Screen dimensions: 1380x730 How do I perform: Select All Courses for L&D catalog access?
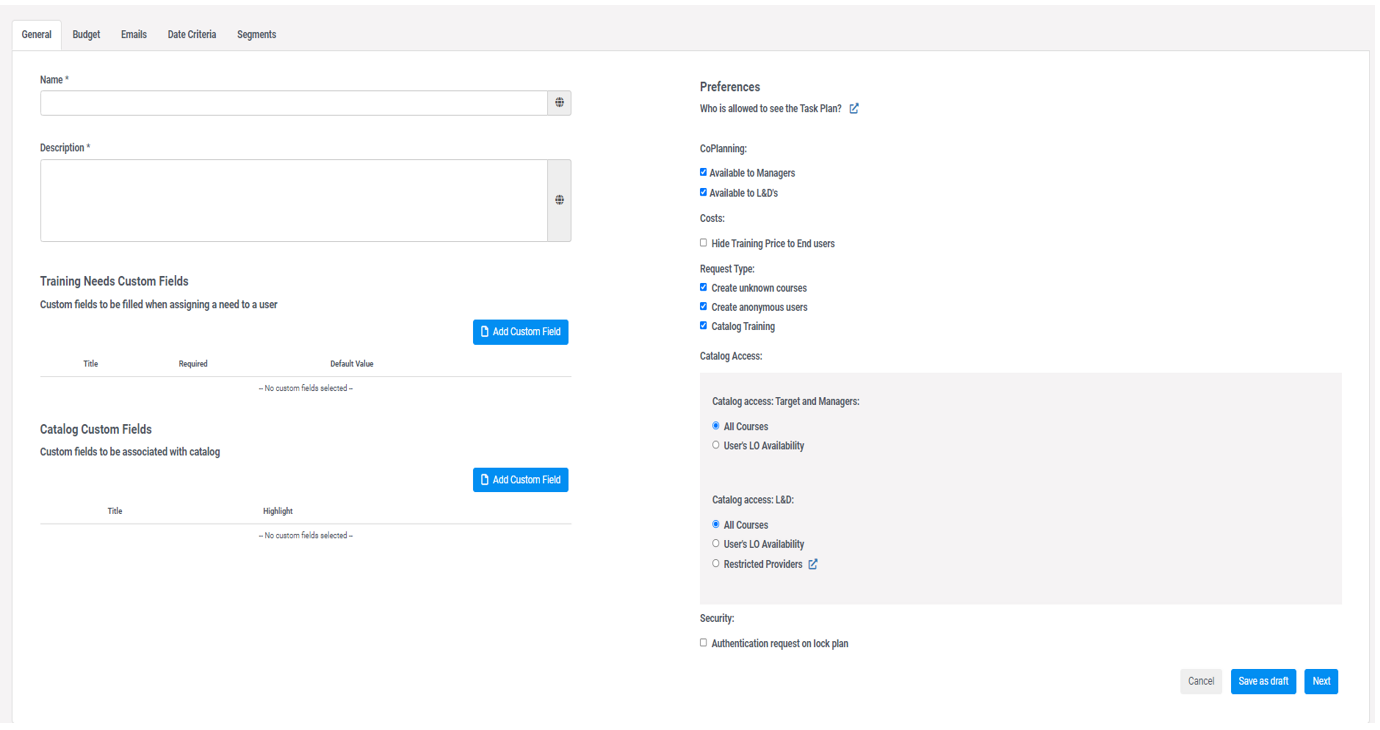tap(716, 524)
